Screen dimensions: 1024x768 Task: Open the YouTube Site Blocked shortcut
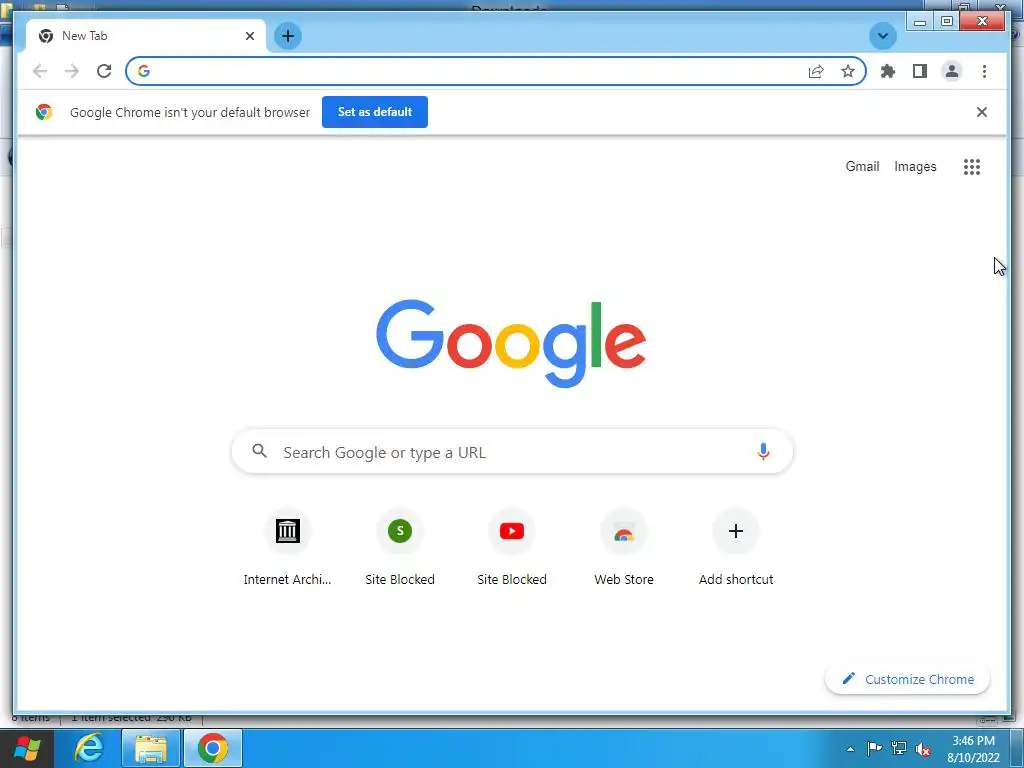coord(512,547)
